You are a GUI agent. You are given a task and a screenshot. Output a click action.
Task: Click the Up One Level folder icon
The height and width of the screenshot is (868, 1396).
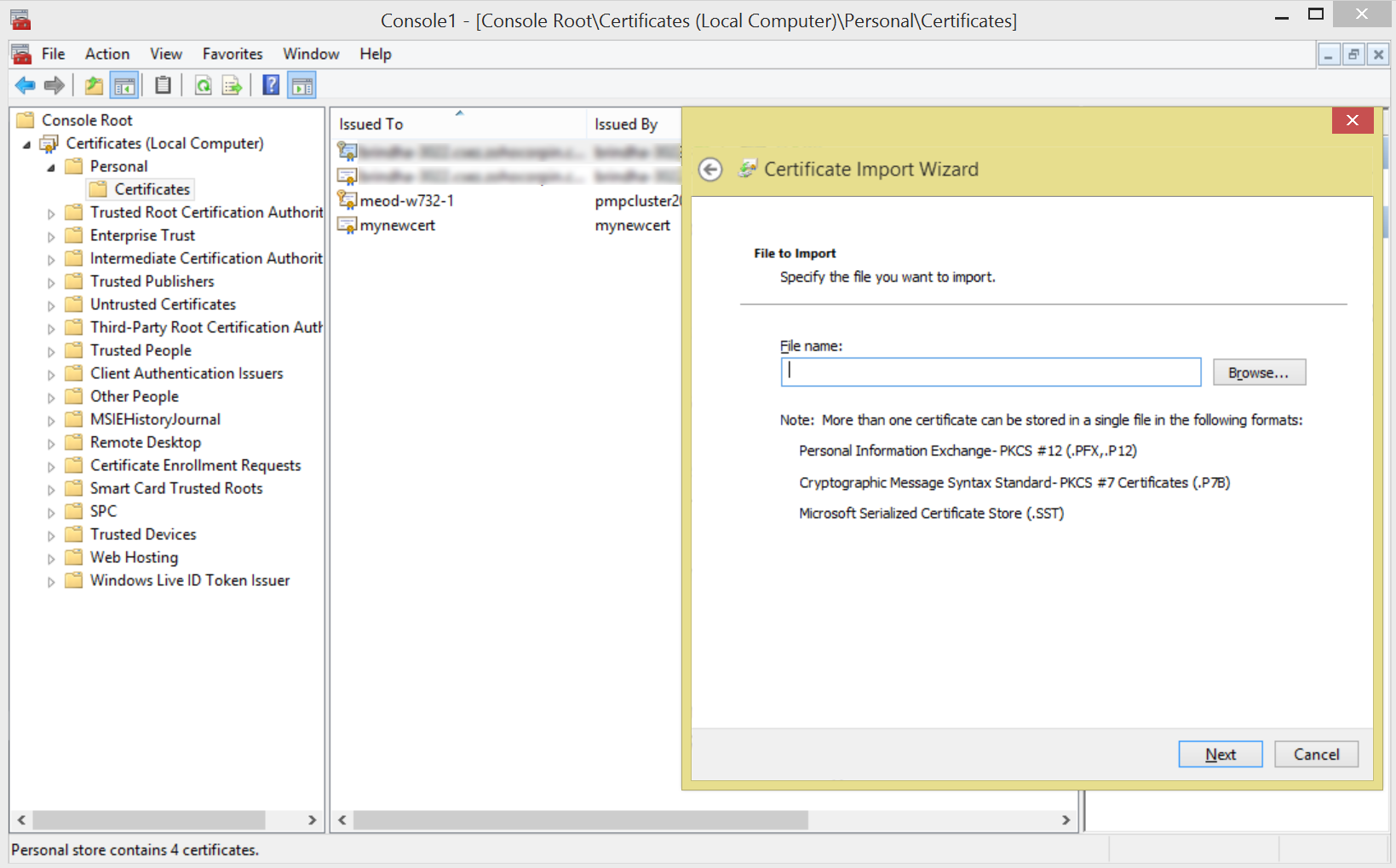coord(94,85)
